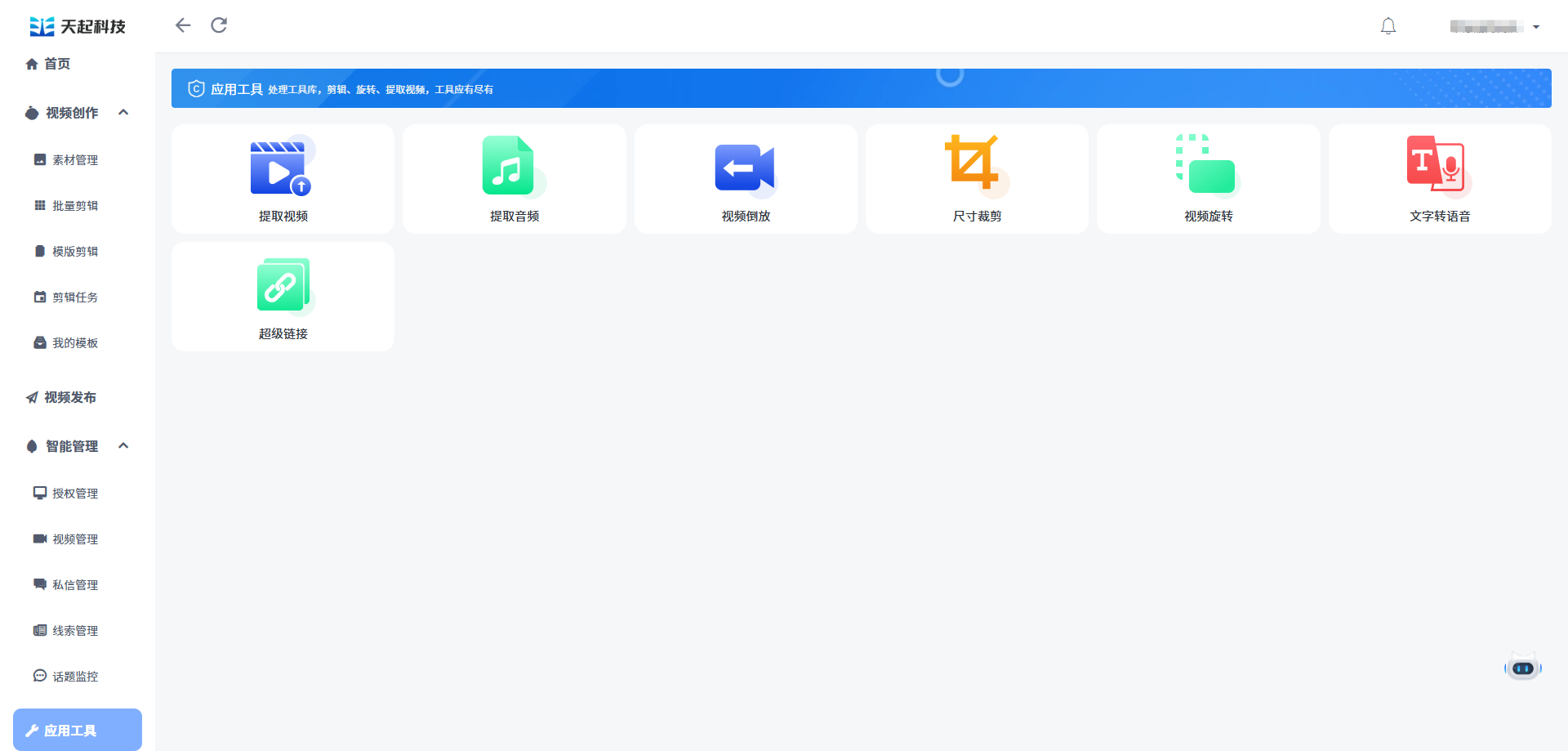Open the 提取视频 video extraction tool

(x=283, y=179)
